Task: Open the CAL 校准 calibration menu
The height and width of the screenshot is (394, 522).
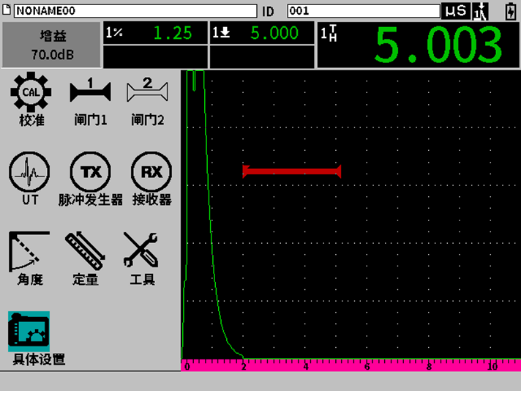Action: click(31, 99)
